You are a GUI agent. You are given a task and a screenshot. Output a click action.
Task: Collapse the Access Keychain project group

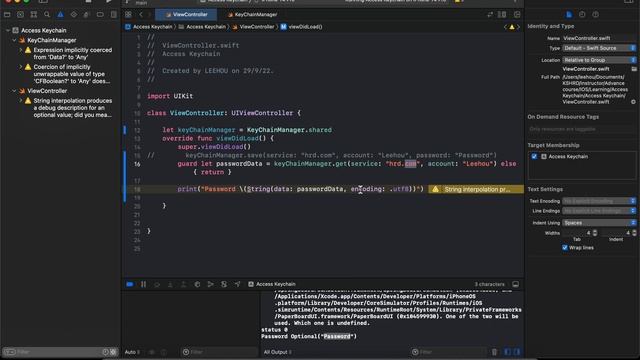tap(8, 31)
